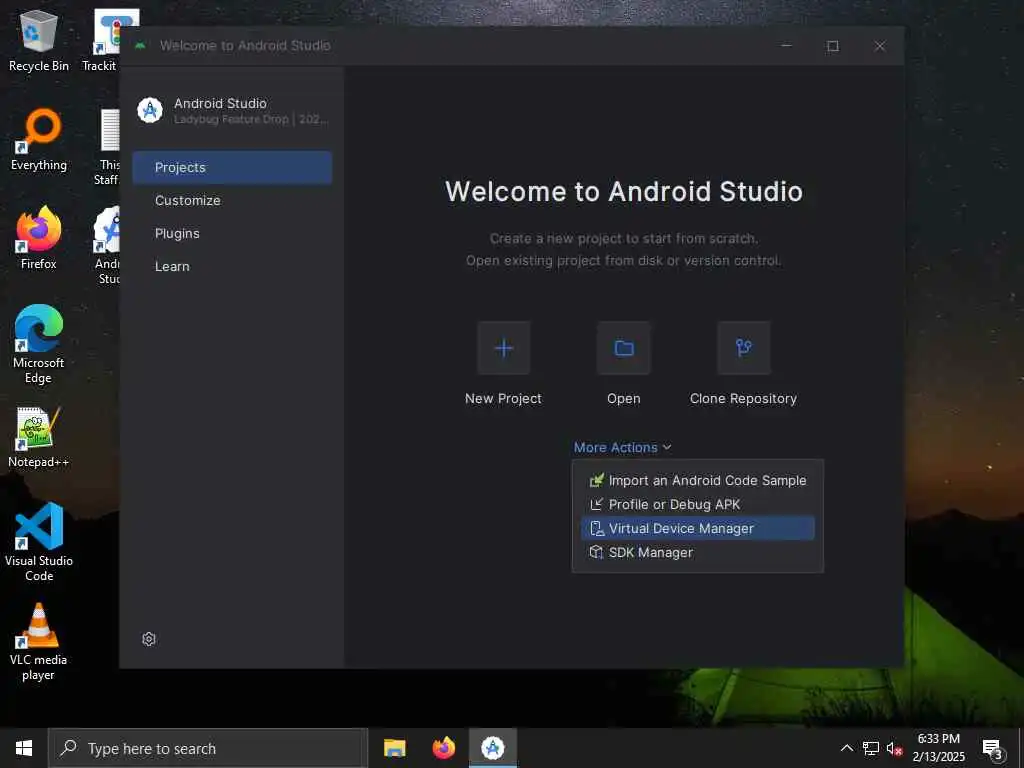Click the SDK Manager box icon

(596, 552)
